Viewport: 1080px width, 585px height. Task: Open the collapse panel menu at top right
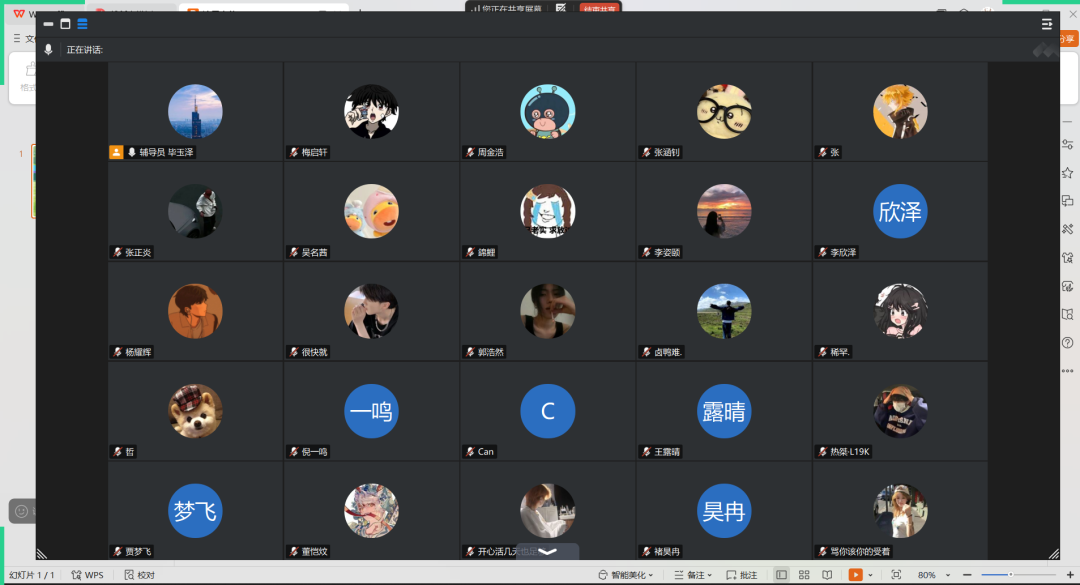[x=1047, y=24]
